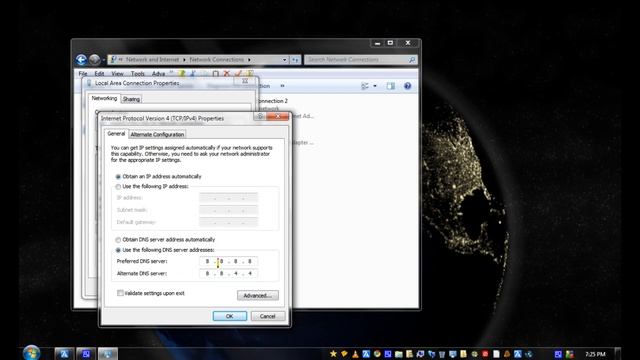Click the Show desktop strip at taskbar end
Viewport: 640px width, 360px height.
(x=618, y=353)
